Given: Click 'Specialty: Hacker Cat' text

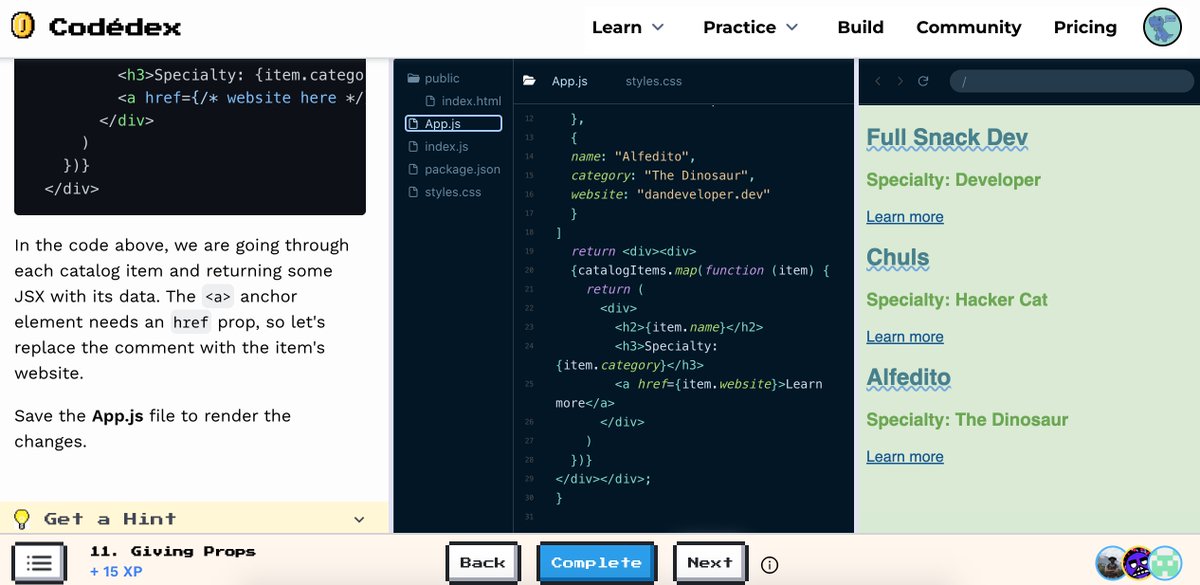Looking at the screenshot, I should click(x=957, y=300).
